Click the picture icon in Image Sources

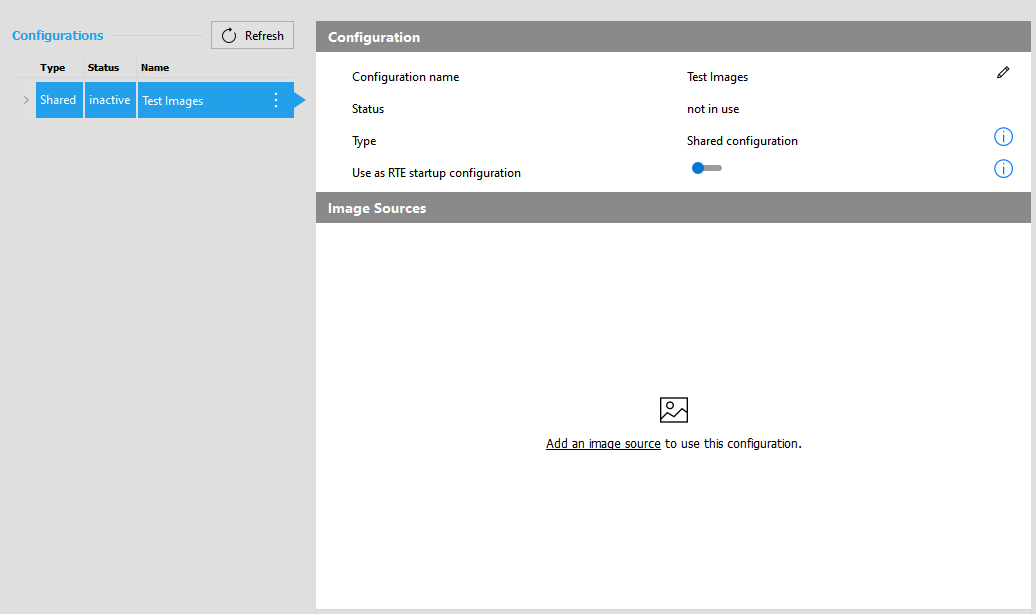(673, 410)
